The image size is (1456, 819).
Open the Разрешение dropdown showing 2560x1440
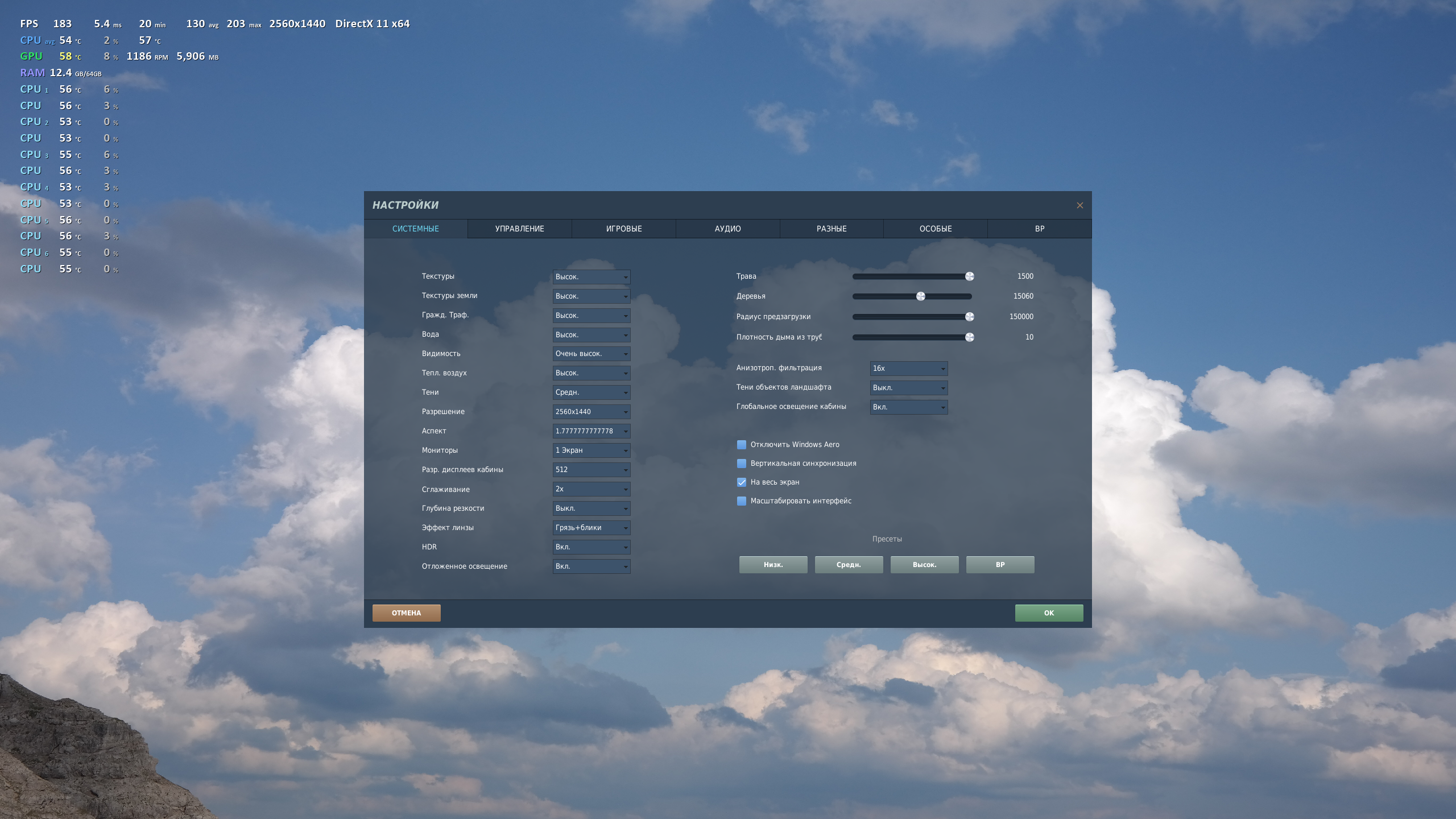coord(591,412)
